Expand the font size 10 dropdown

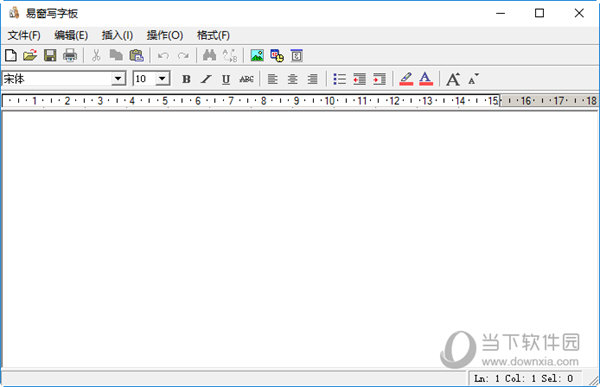(162, 79)
